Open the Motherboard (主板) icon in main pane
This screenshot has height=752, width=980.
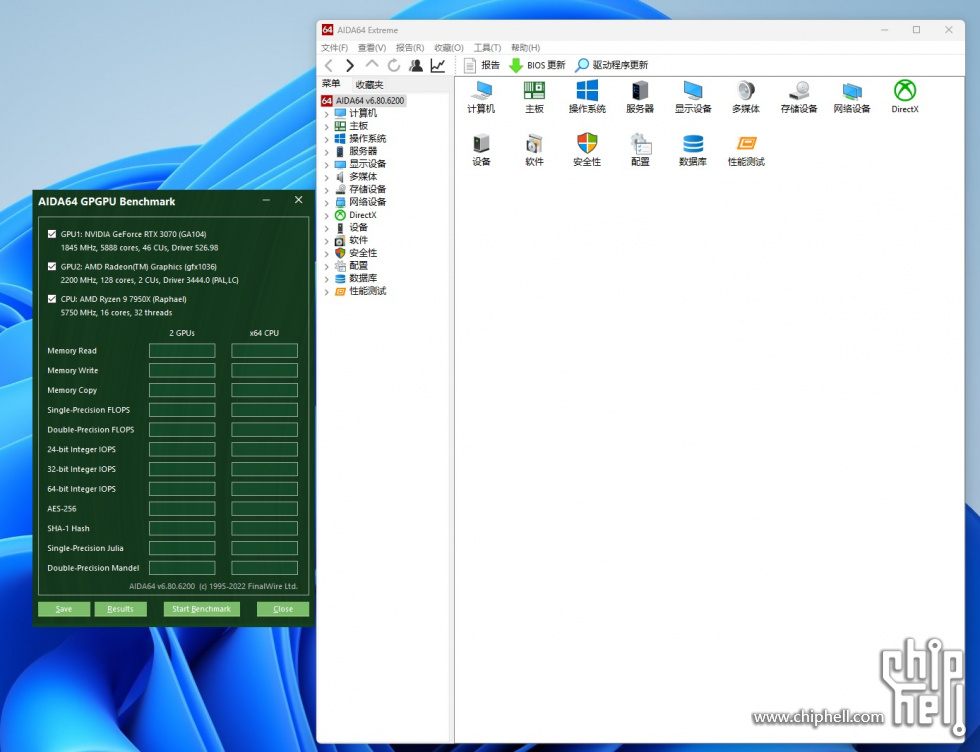534,97
